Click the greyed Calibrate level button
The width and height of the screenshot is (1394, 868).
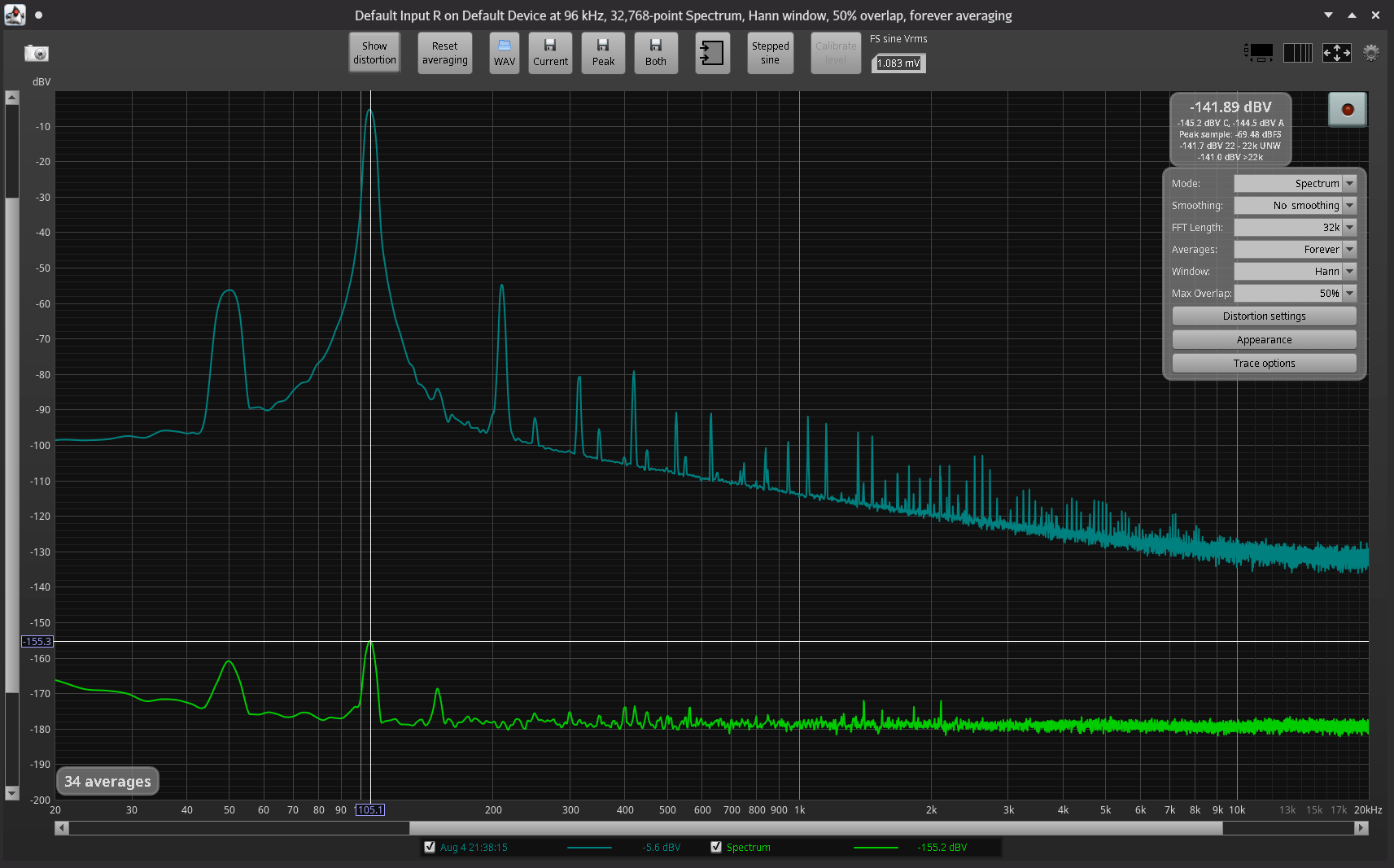pos(836,53)
